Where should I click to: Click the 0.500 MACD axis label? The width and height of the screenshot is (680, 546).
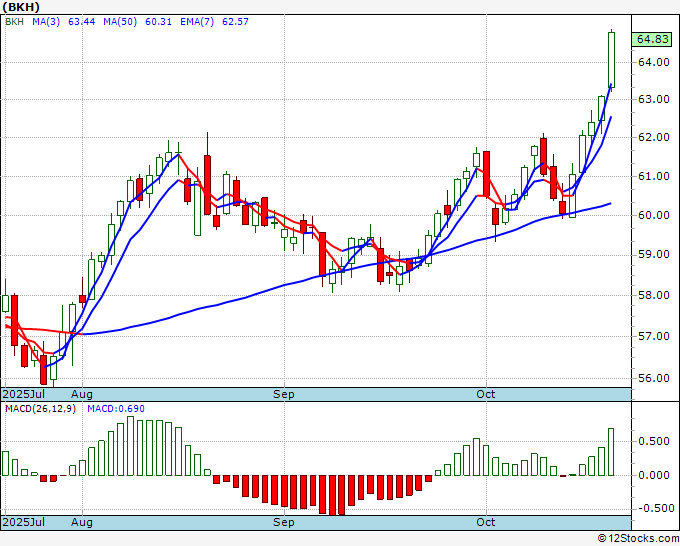(654, 441)
